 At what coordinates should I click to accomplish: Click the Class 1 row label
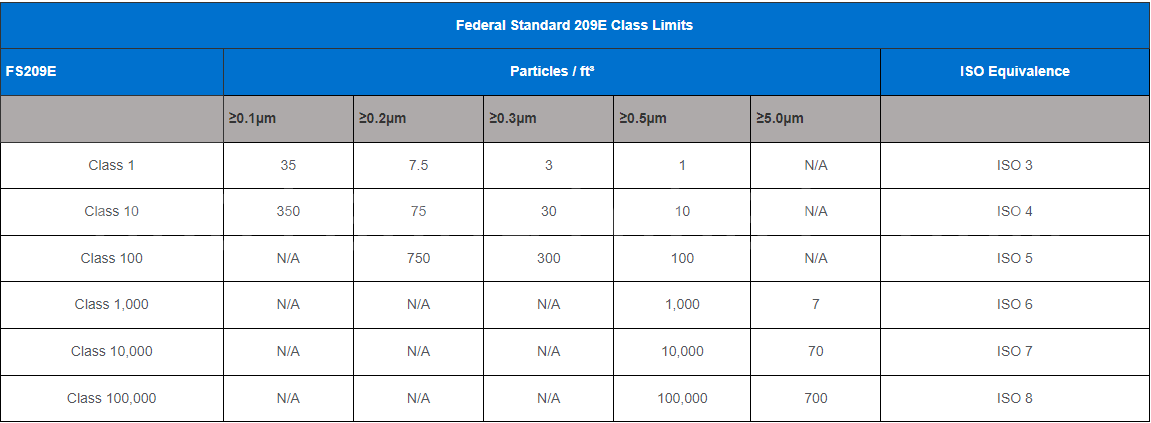(x=111, y=166)
